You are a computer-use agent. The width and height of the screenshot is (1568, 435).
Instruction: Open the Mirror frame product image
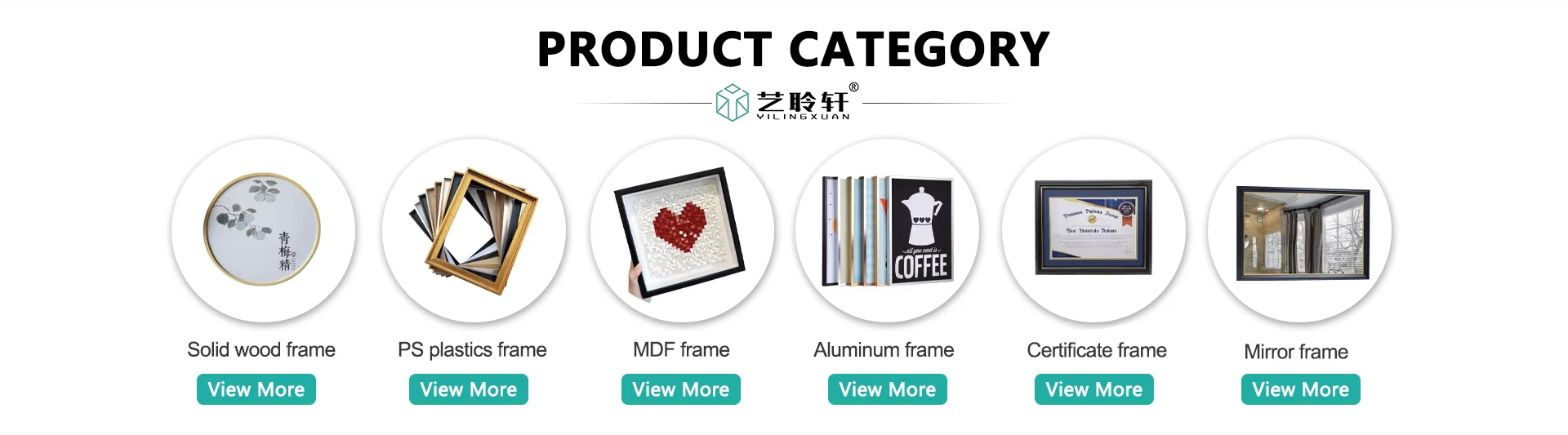point(1300,229)
